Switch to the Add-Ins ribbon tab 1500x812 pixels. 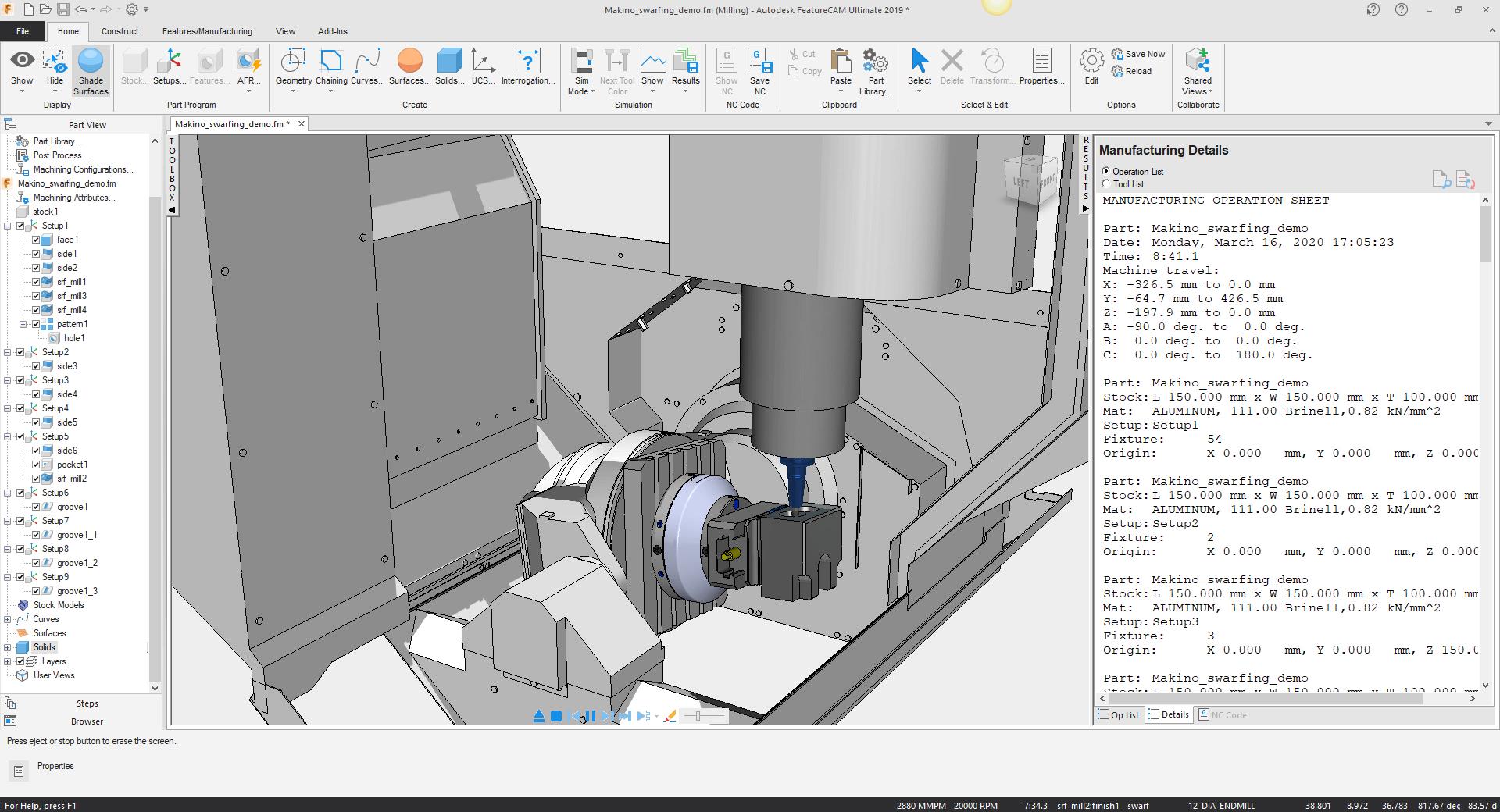point(333,31)
